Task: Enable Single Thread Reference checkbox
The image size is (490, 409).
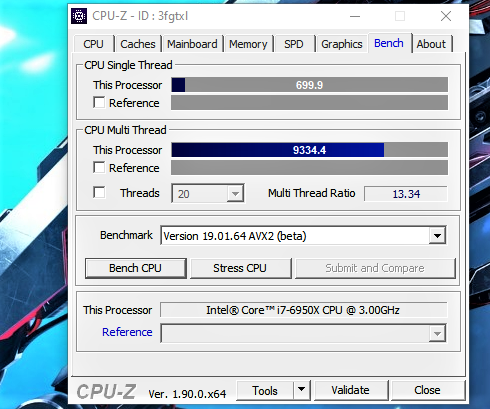Action: coord(99,103)
